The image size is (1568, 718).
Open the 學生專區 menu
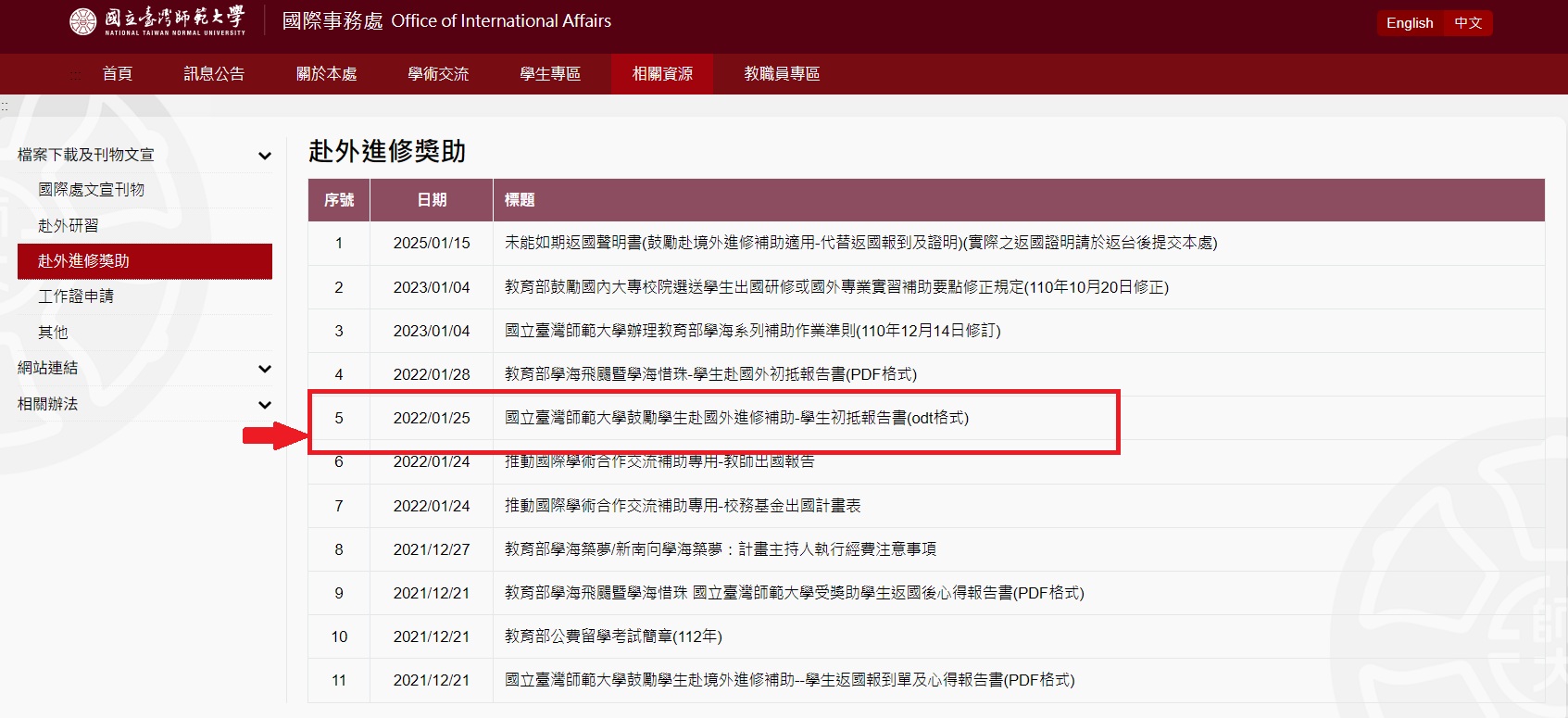point(549,74)
